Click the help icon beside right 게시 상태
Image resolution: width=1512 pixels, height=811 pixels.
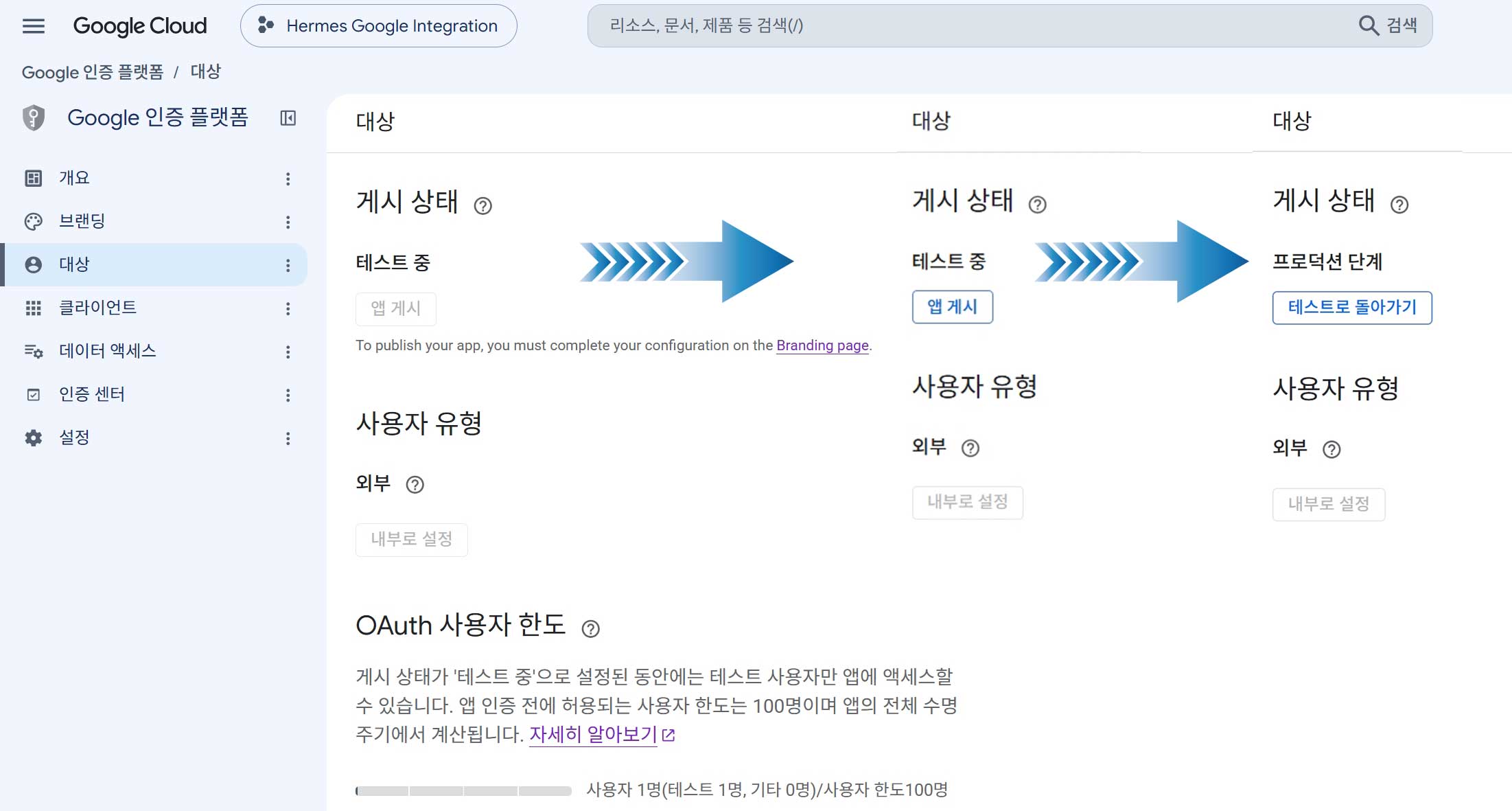click(x=1399, y=205)
